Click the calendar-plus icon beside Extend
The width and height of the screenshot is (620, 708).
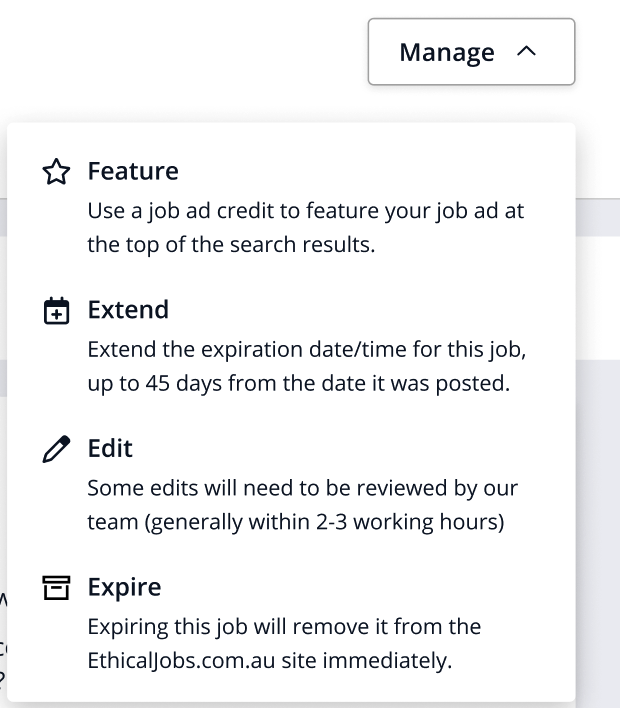pyautogui.click(x=57, y=311)
